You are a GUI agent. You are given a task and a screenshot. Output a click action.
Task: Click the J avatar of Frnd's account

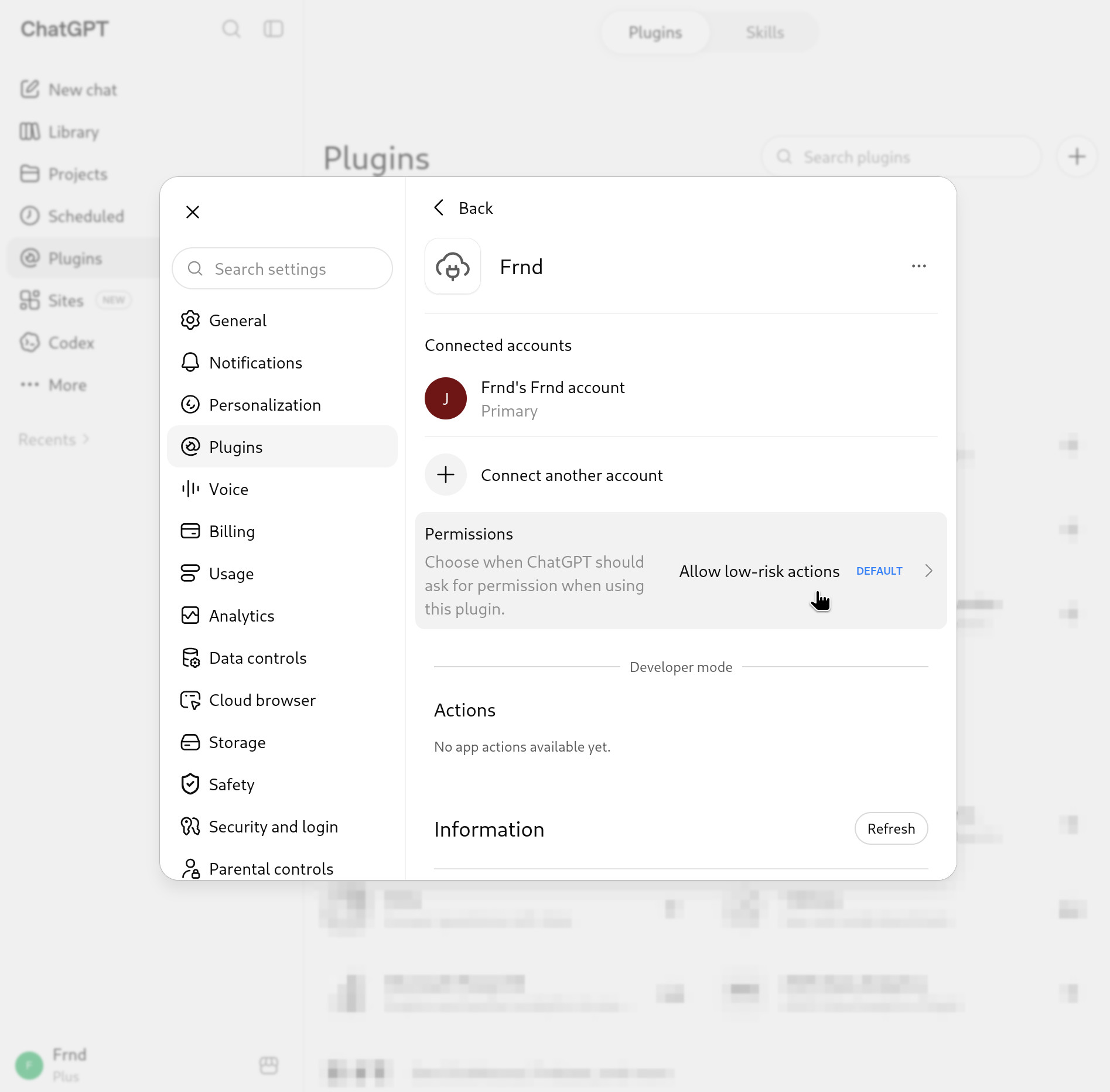click(446, 398)
